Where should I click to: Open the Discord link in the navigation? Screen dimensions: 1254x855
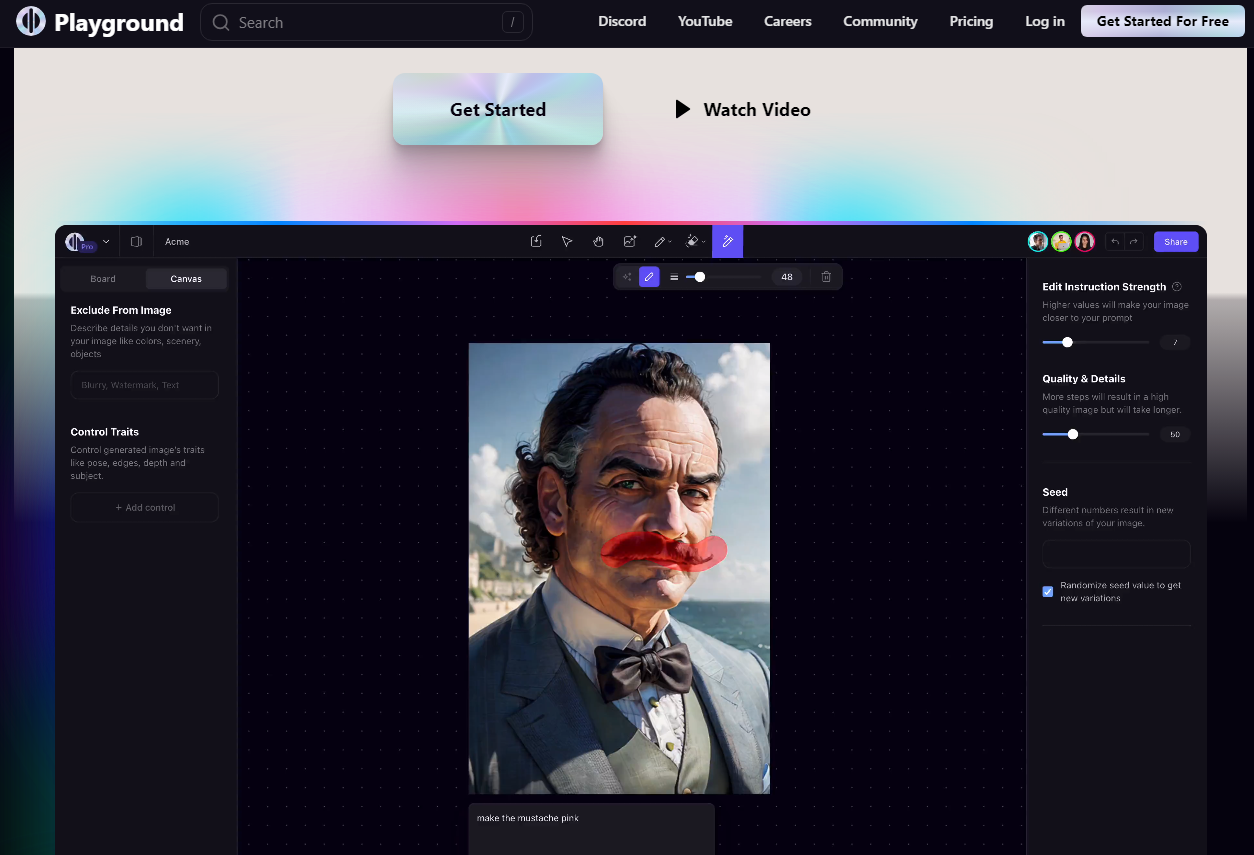[622, 21]
